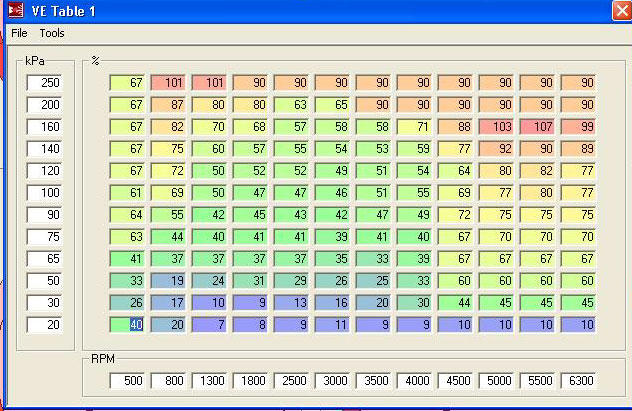Select the VE cell with value 103
This screenshot has height=411, width=632.
pyautogui.click(x=496, y=127)
